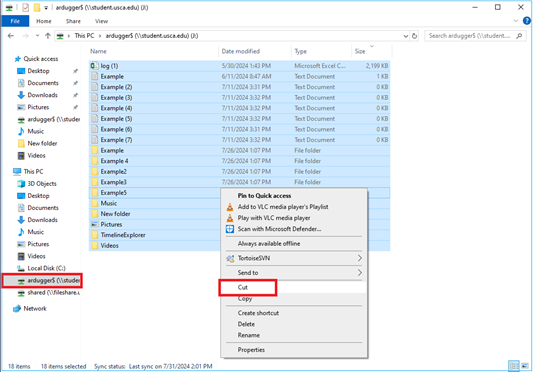This screenshot has height=372, width=533.
Task: Expand the ribbon chevron
Action: click(516, 21)
